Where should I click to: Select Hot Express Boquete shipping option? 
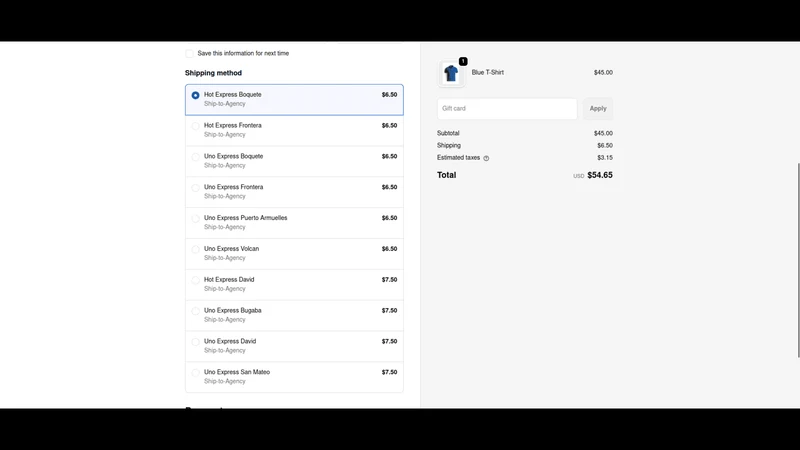click(x=294, y=99)
